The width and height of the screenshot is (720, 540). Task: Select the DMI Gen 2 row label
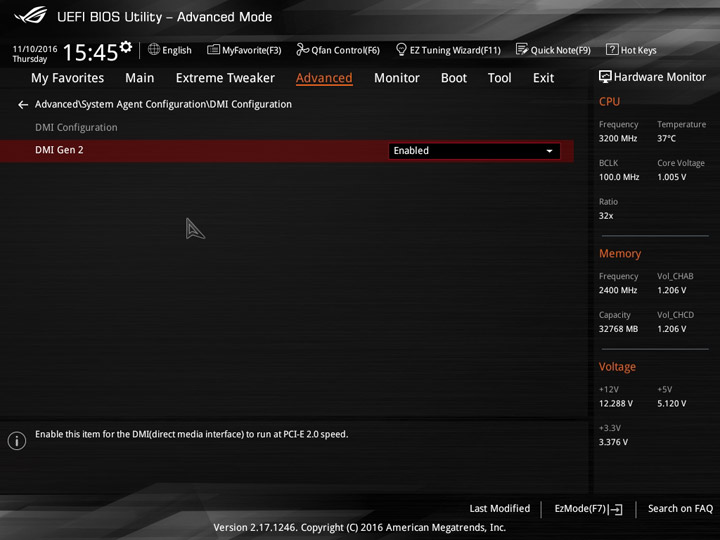pyautogui.click(x=59, y=150)
